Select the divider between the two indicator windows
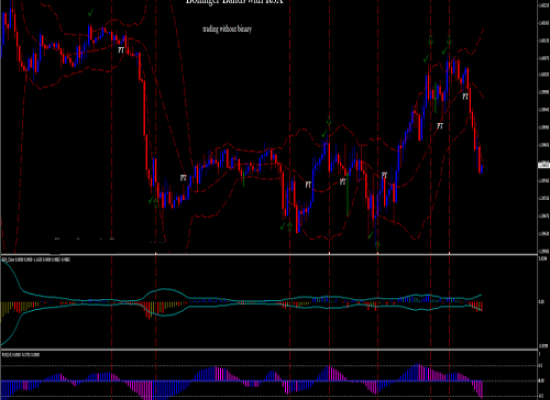This screenshot has height=400, width=550. coord(269,349)
